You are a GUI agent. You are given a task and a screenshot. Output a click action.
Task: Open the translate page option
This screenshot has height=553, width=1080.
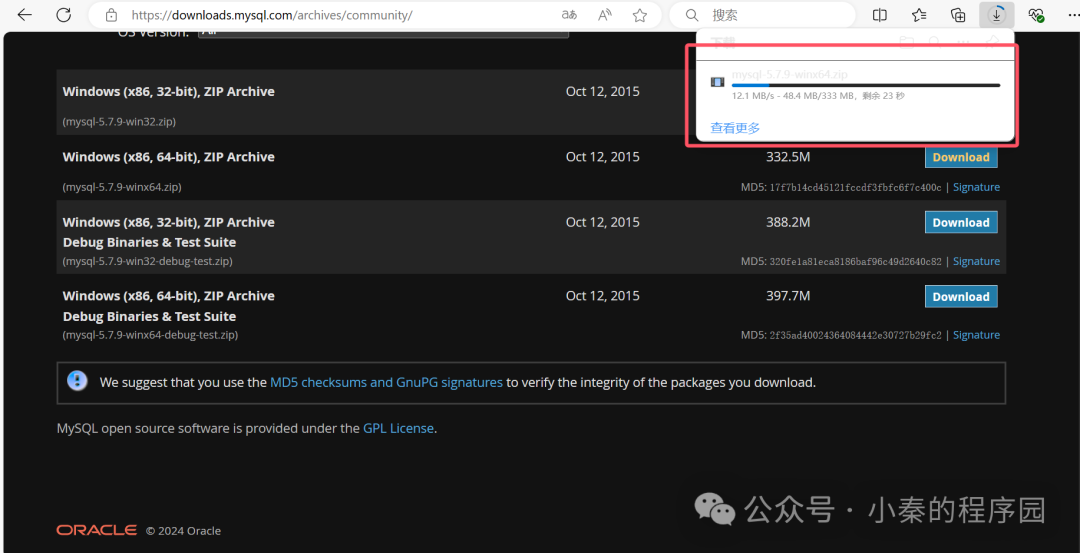tap(569, 14)
